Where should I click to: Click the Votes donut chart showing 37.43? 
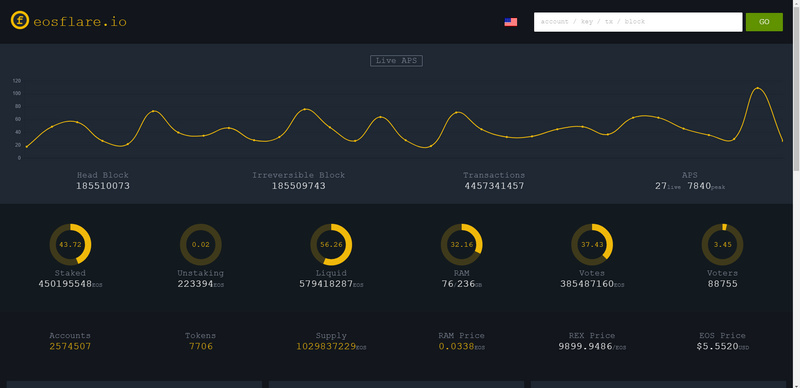(592, 245)
